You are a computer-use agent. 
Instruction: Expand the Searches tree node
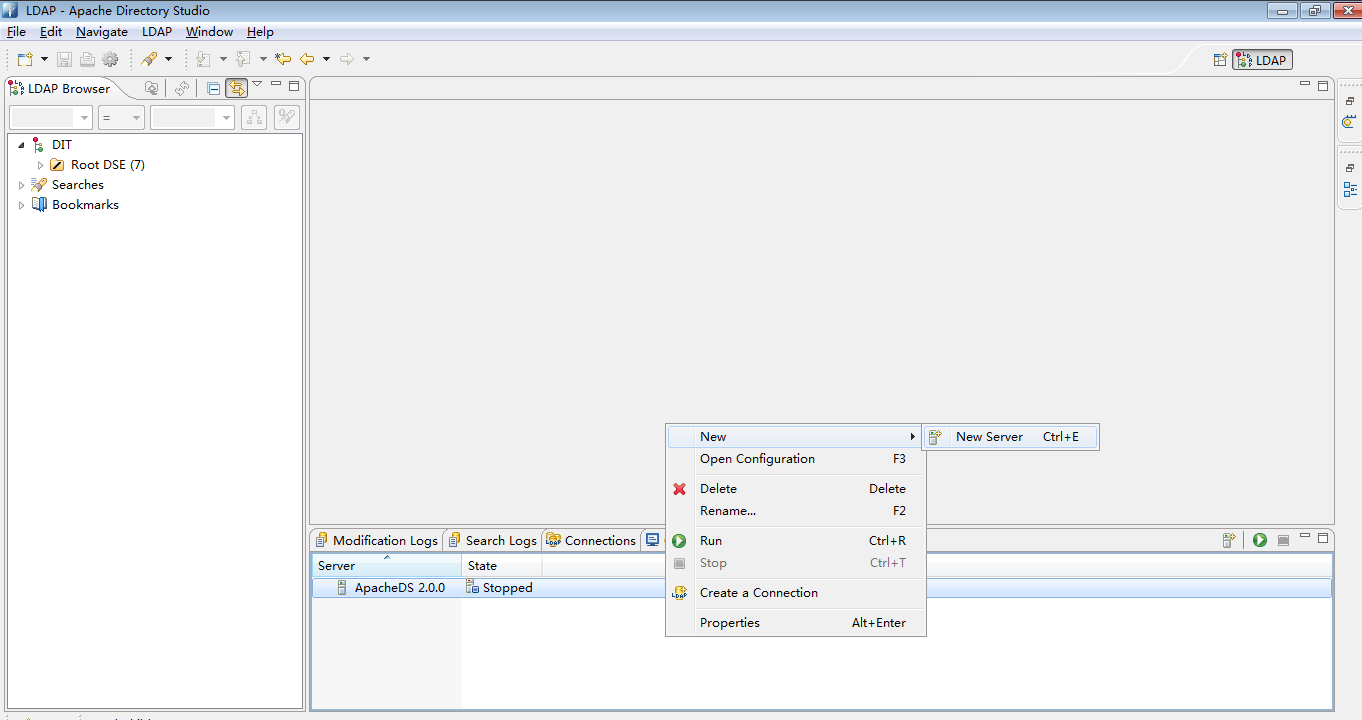point(22,185)
